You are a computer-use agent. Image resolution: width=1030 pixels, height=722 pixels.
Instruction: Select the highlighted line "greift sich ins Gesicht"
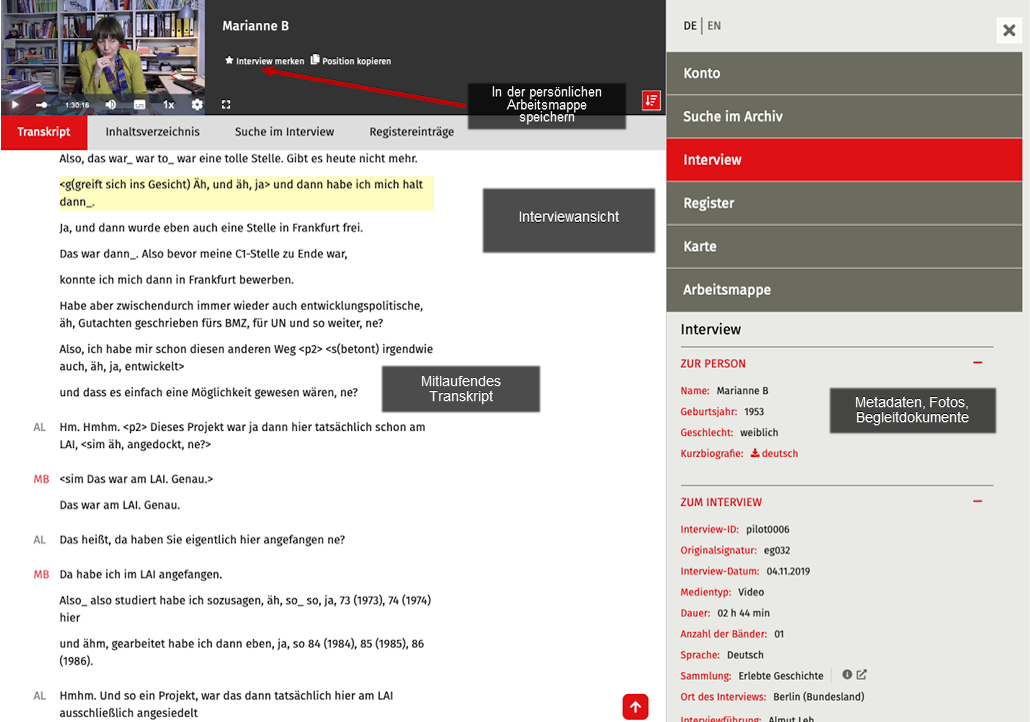[x=246, y=193]
